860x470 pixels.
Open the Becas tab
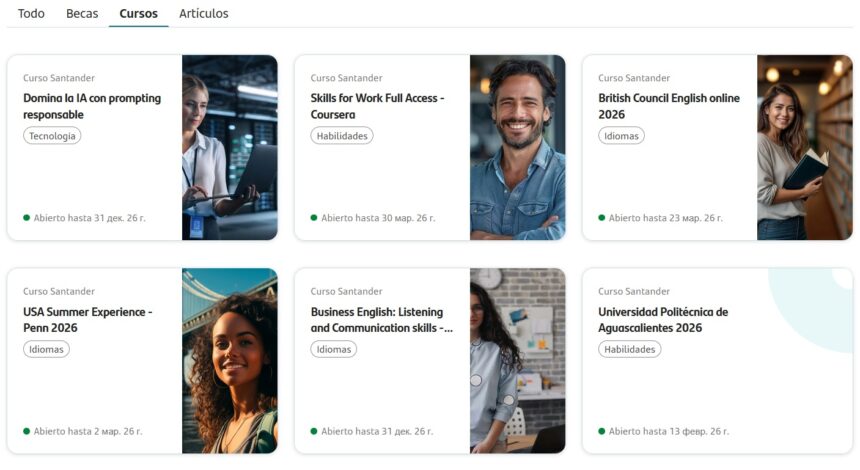[x=82, y=13]
